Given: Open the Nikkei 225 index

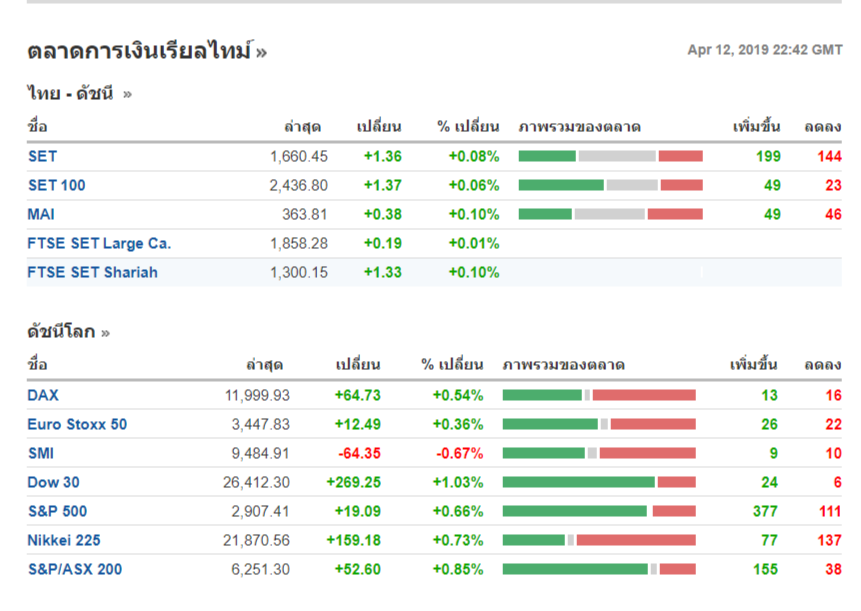Looking at the screenshot, I should [x=64, y=540].
